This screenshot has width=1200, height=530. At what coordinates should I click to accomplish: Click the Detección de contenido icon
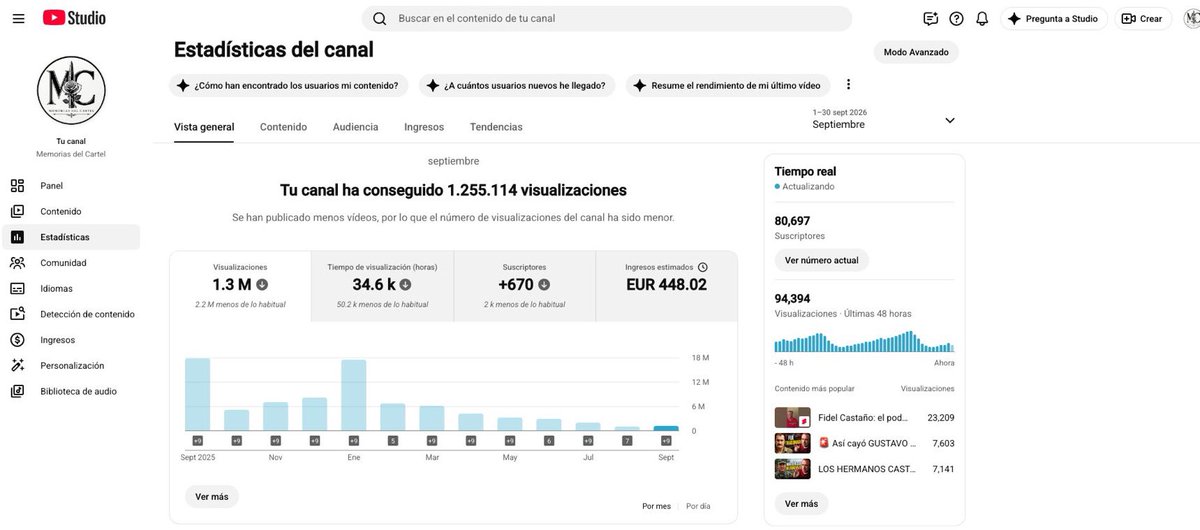click(x=17, y=314)
